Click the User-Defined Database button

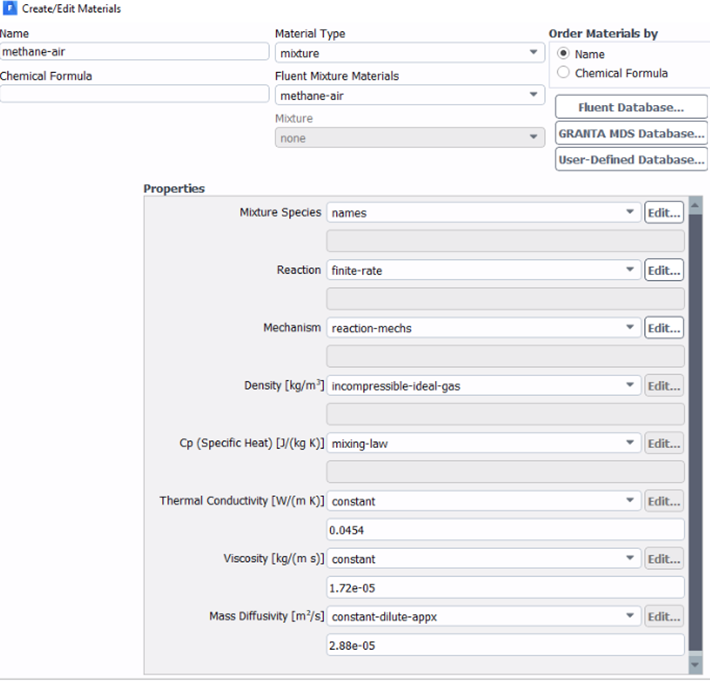(x=631, y=159)
